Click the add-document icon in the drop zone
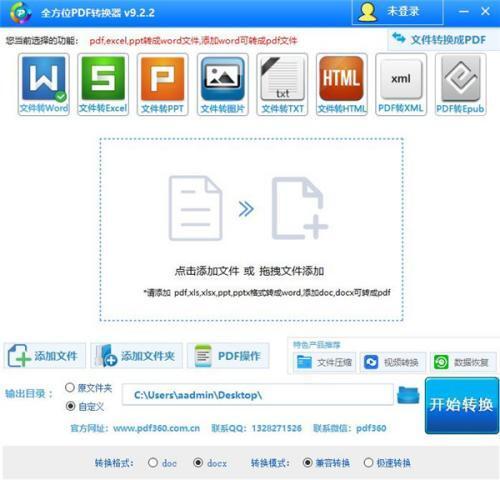Image resolution: width=500 pixels, height=480 pixels. tap(300, 208)
